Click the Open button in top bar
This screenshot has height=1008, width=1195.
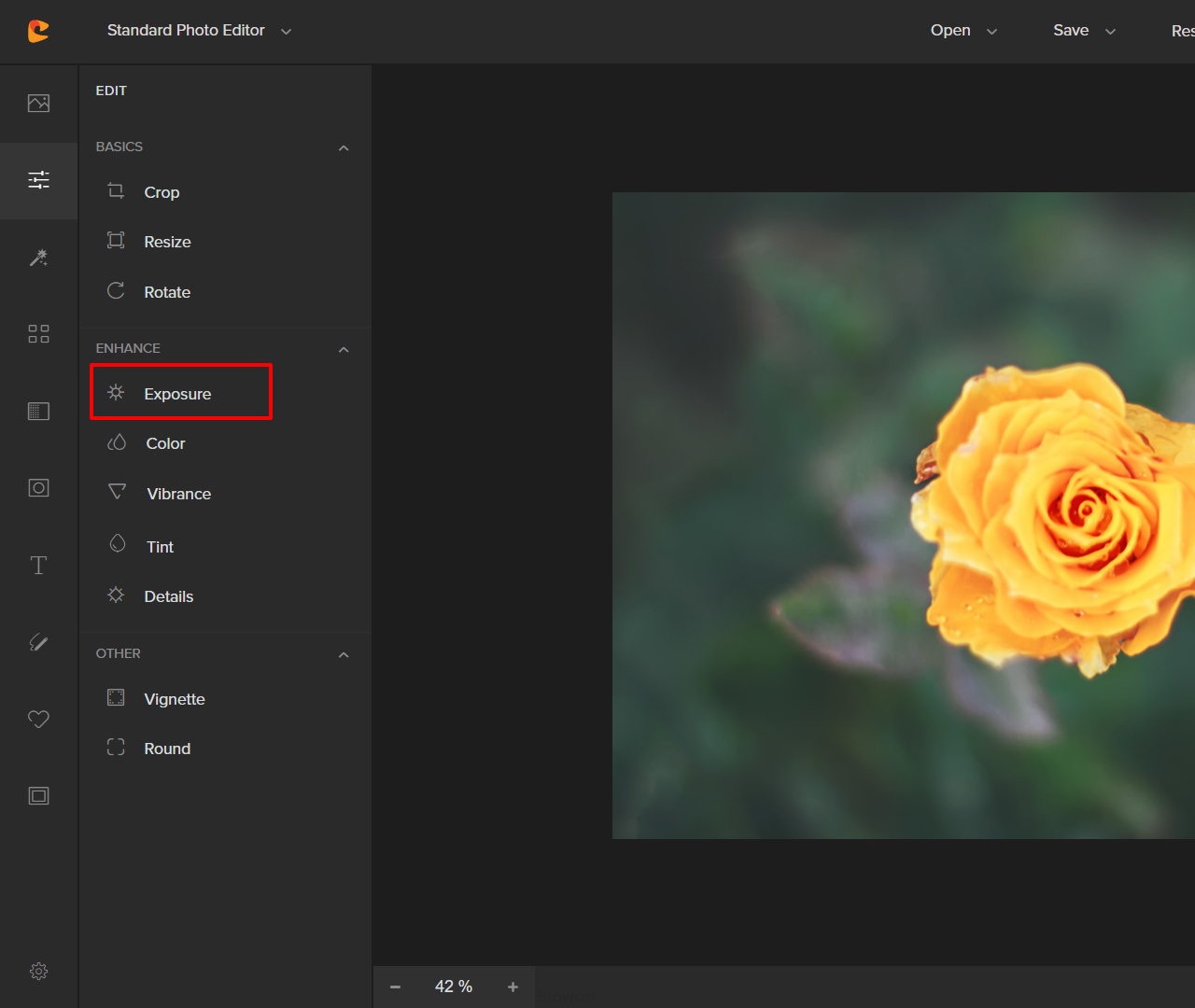pyautogui.click(x=949, y=30)
